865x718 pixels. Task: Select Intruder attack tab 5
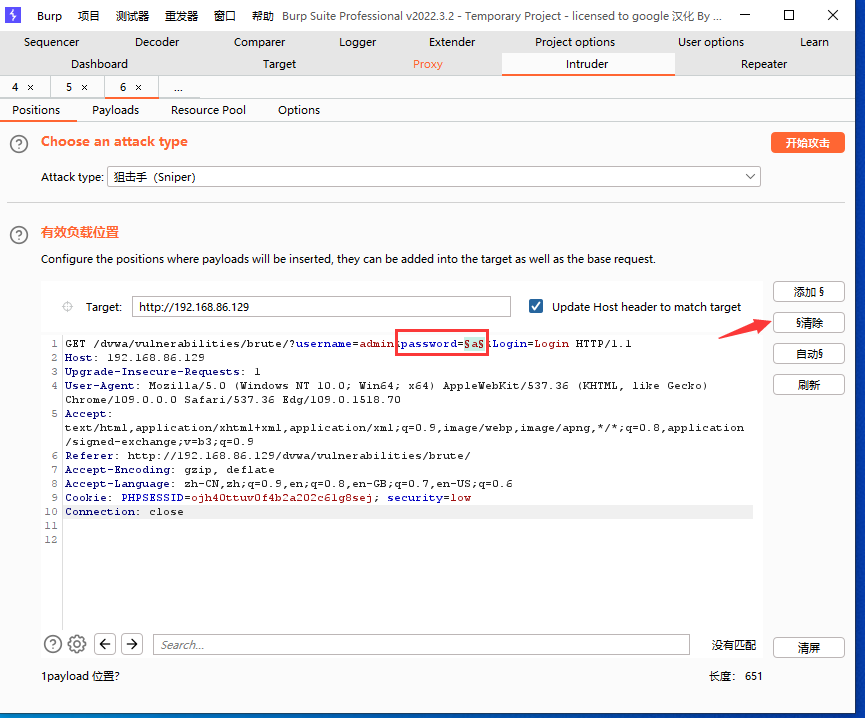click(x=69, y=87)
